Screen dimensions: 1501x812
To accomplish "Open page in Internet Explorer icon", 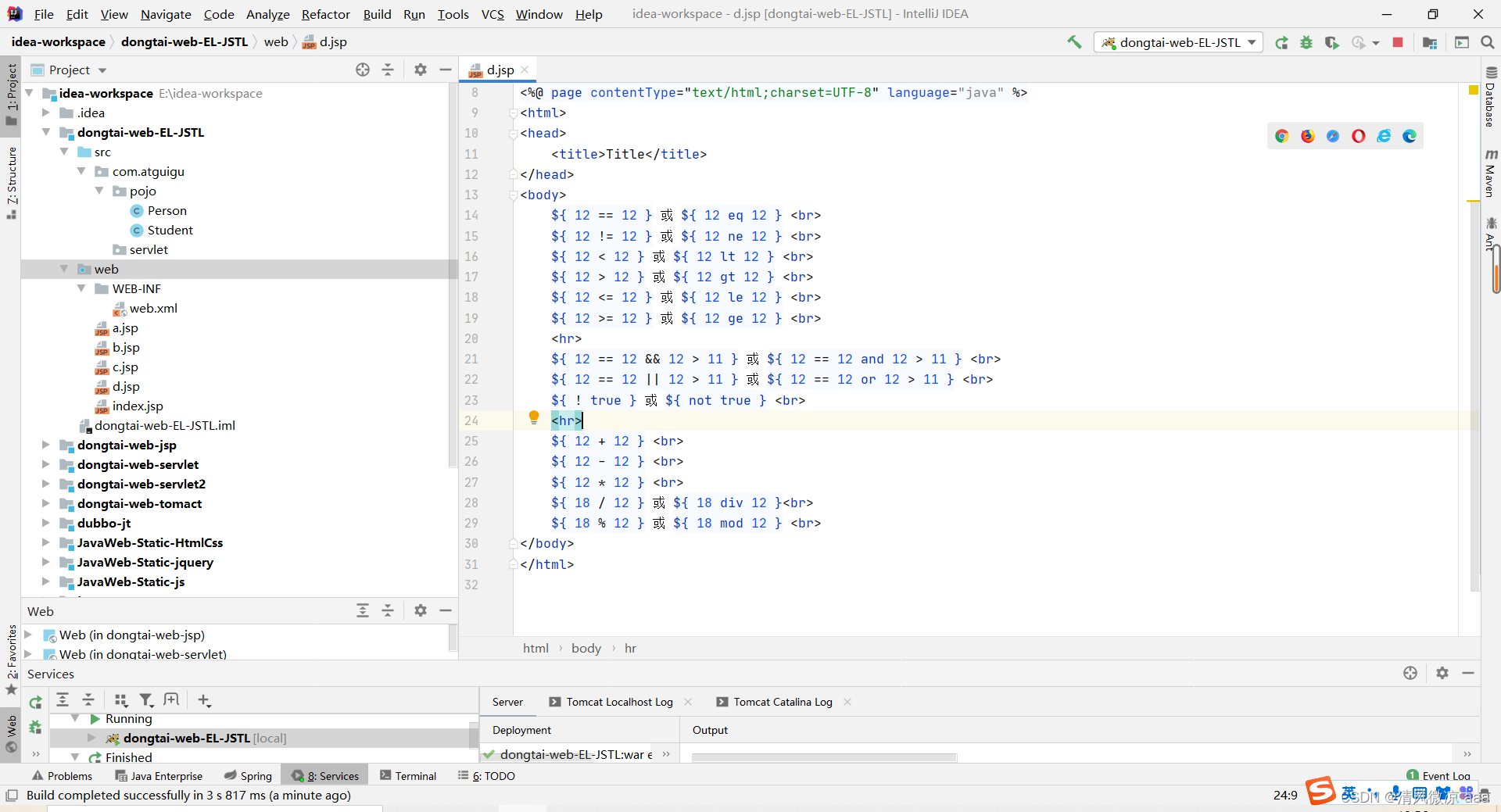I will pos(1385,136).
